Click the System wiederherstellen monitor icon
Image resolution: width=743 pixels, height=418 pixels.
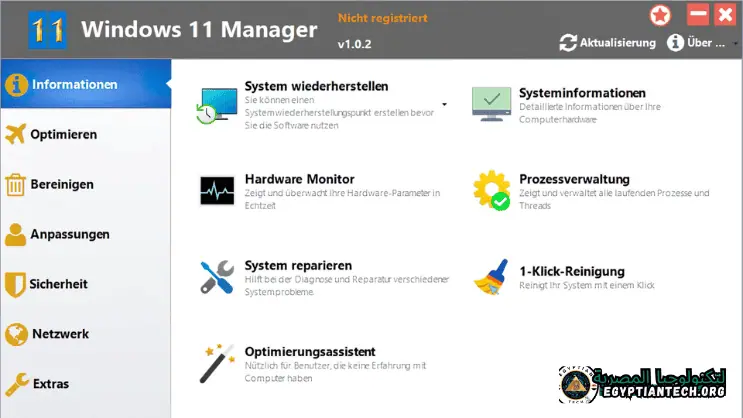coord(217,106)
